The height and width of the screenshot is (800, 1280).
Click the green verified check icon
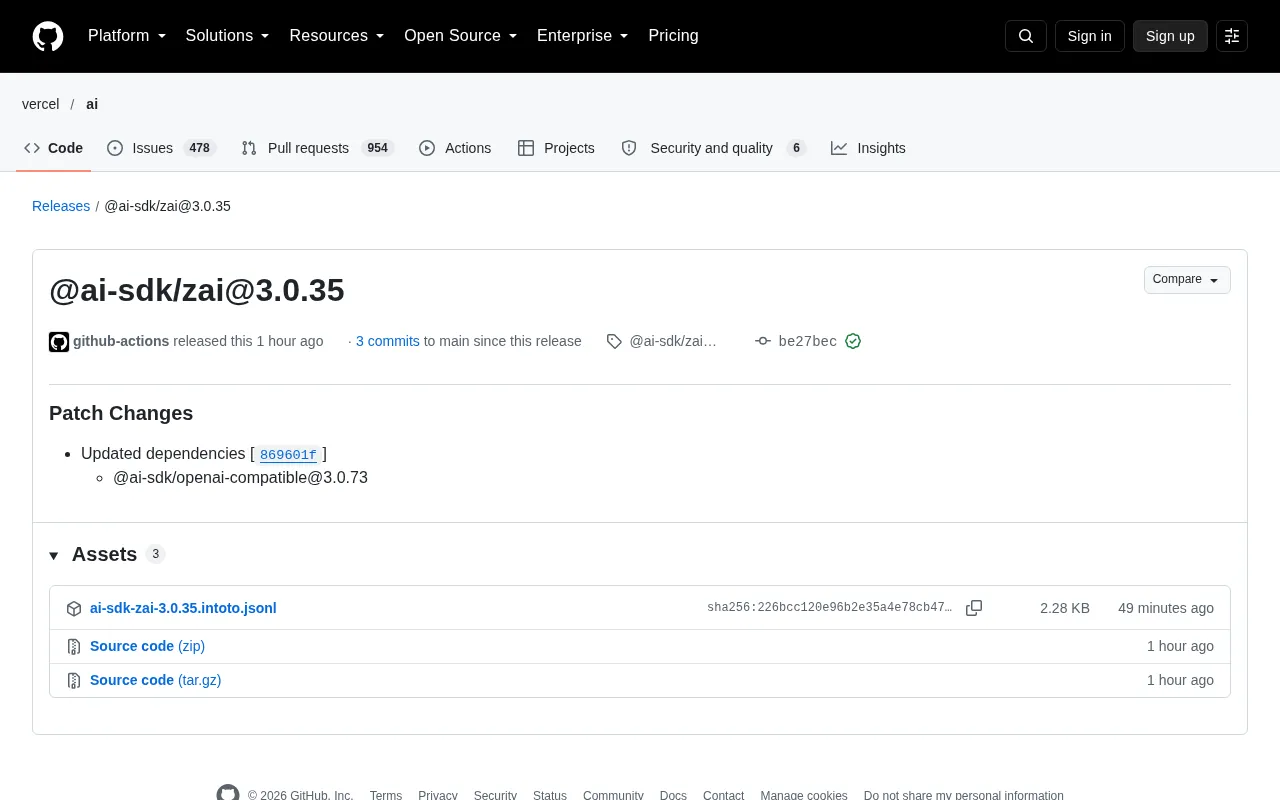[853, 341]
